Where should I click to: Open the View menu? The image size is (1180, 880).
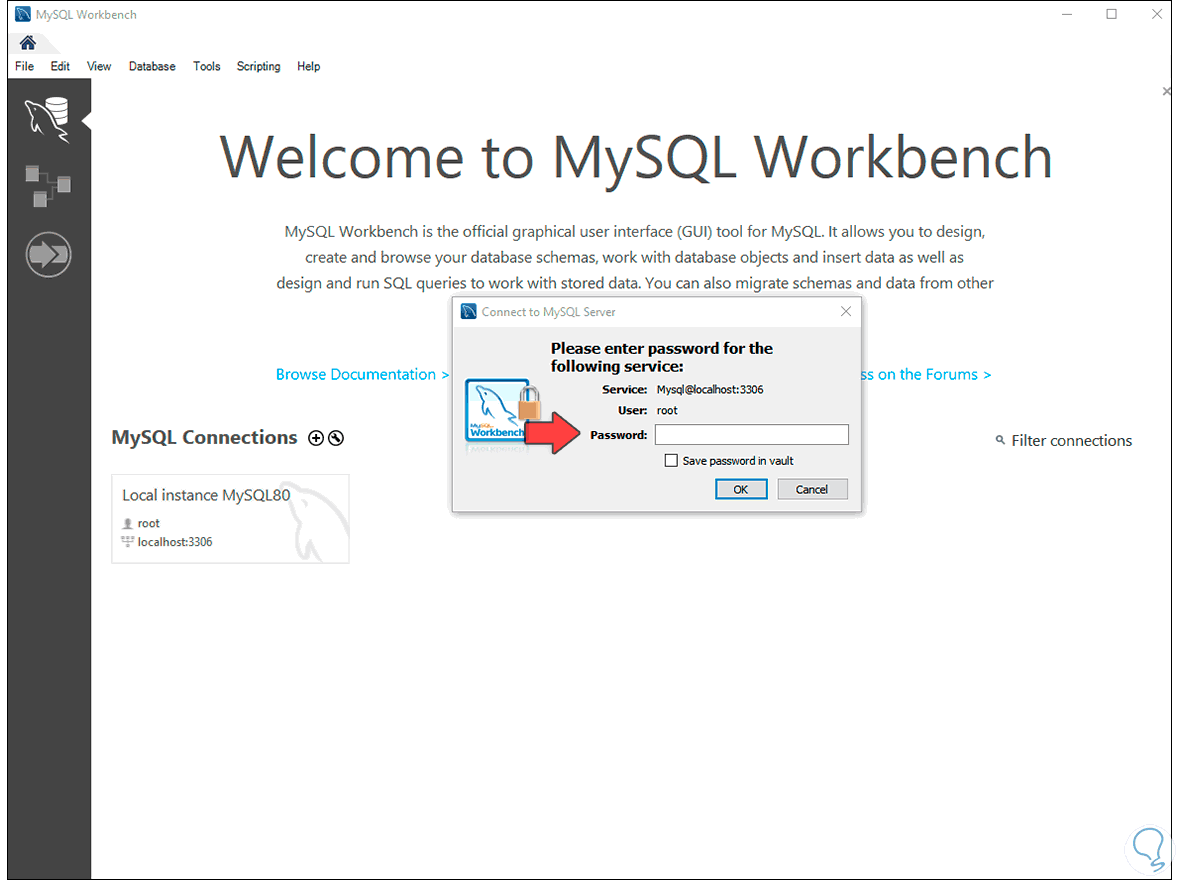99,66
